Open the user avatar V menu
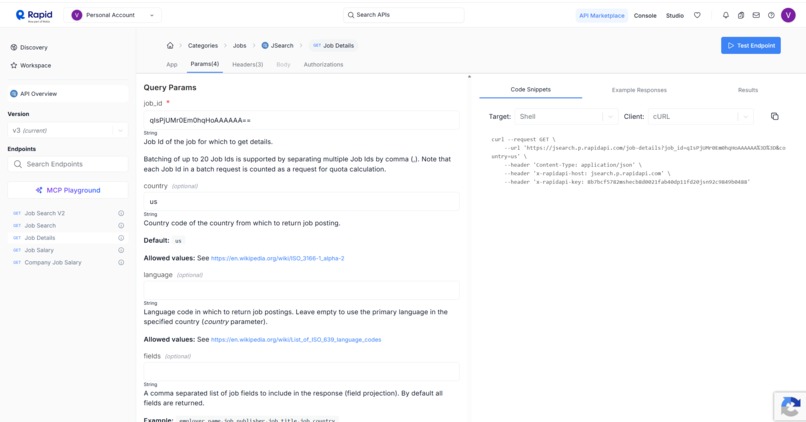This screenshot has width=806, height=422. click(788, 15)
